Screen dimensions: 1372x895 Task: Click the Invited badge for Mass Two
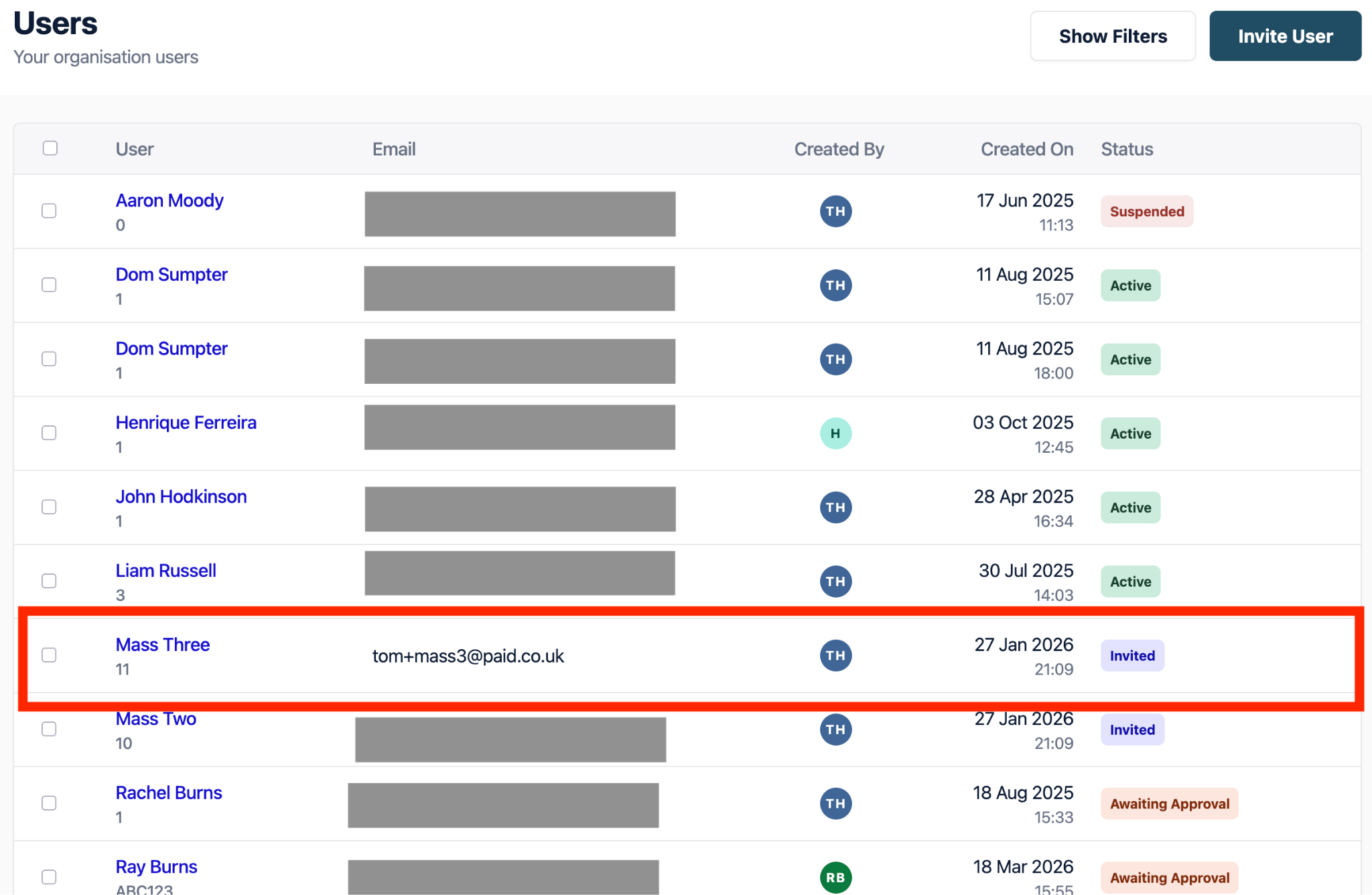click(1132, 730)
